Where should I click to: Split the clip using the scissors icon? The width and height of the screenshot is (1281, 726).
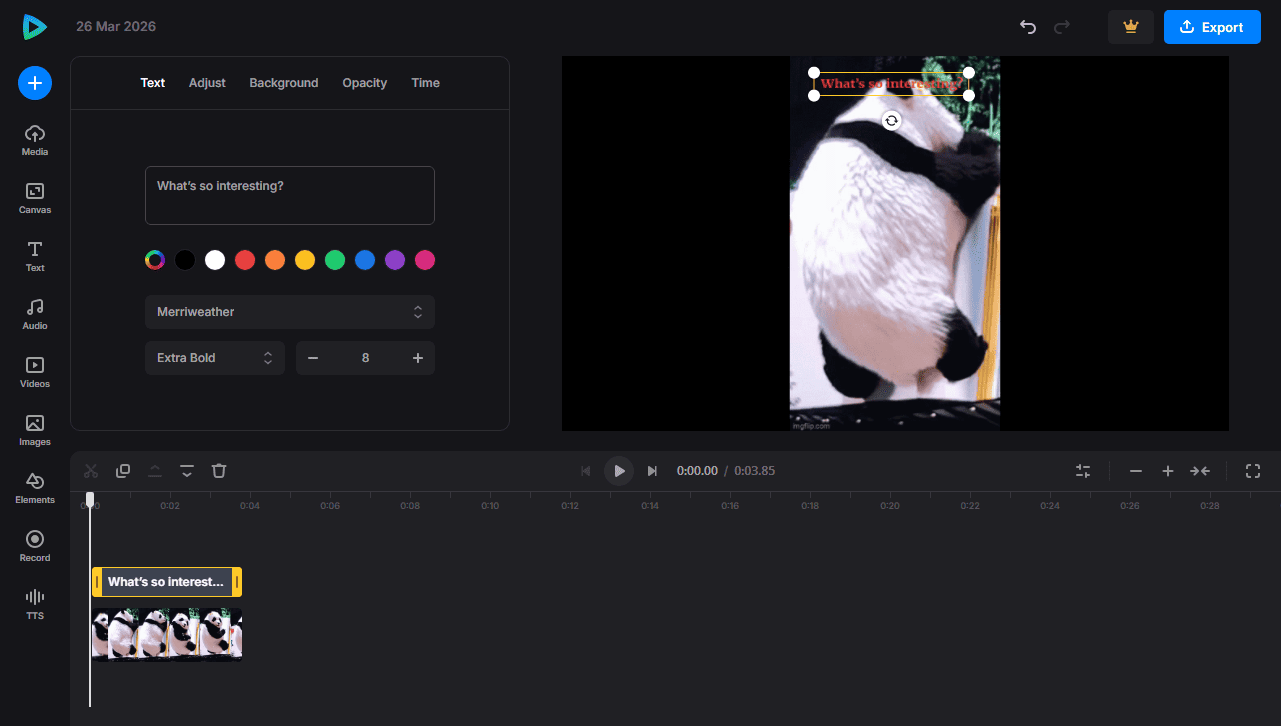coord(90,470)
